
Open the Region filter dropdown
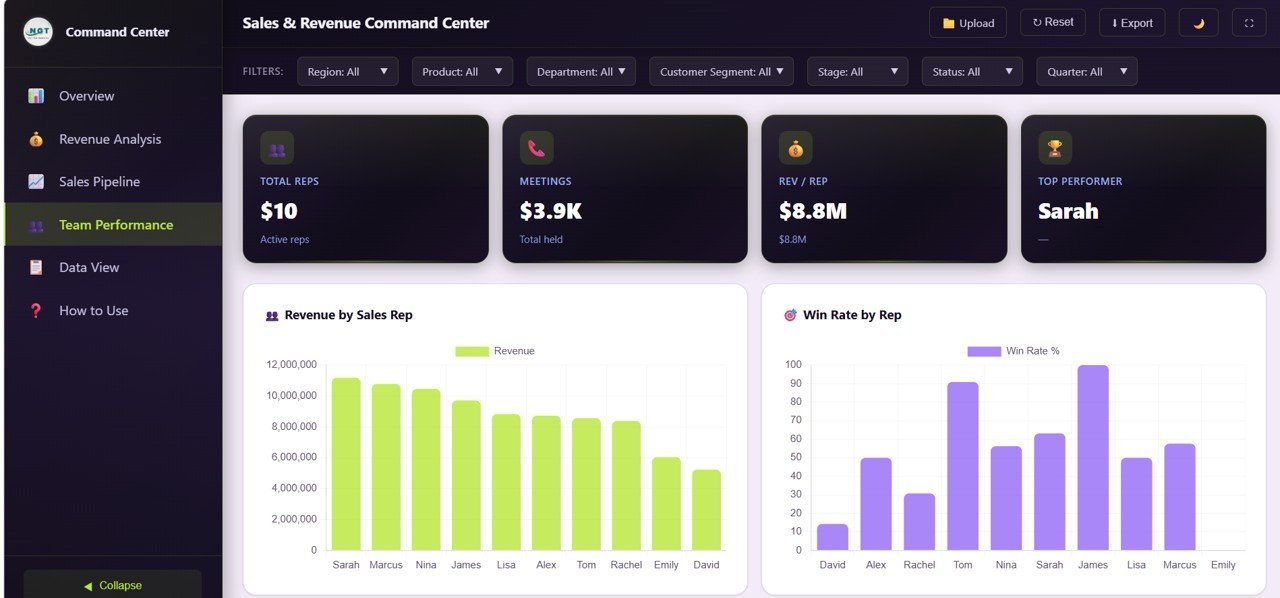pos(347,71)
